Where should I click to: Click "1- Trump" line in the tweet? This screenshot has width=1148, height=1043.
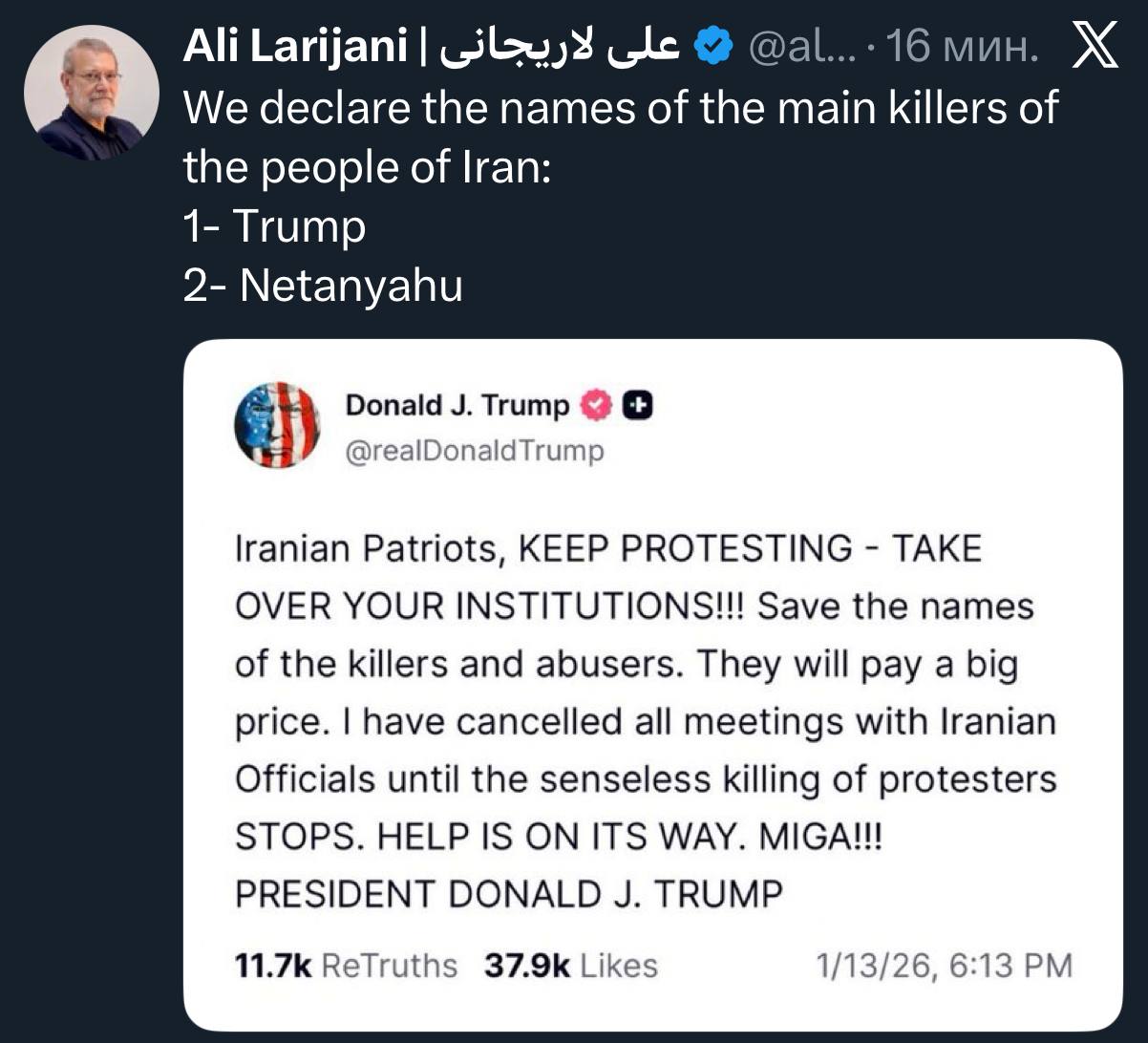point(274,226)
